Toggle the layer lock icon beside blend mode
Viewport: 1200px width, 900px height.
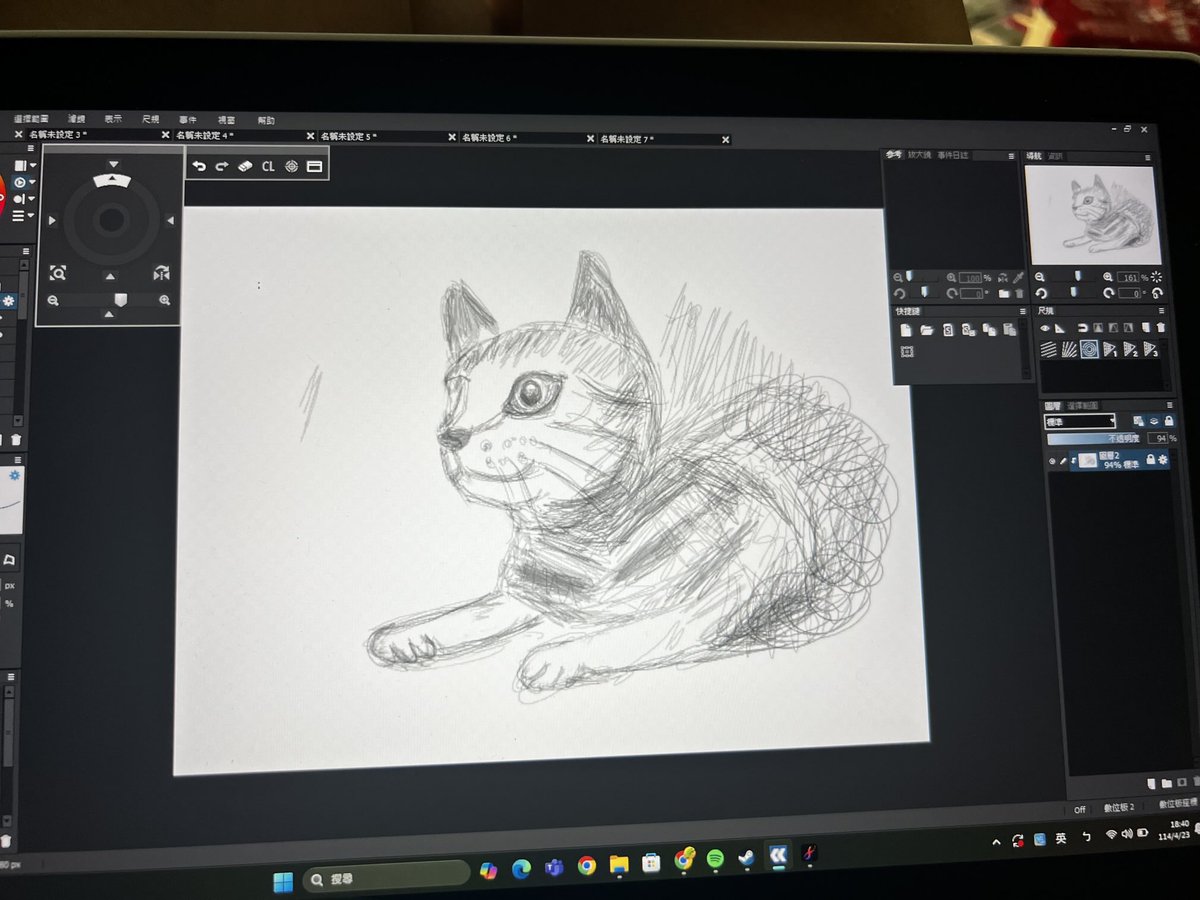[x=1169, y=421]
